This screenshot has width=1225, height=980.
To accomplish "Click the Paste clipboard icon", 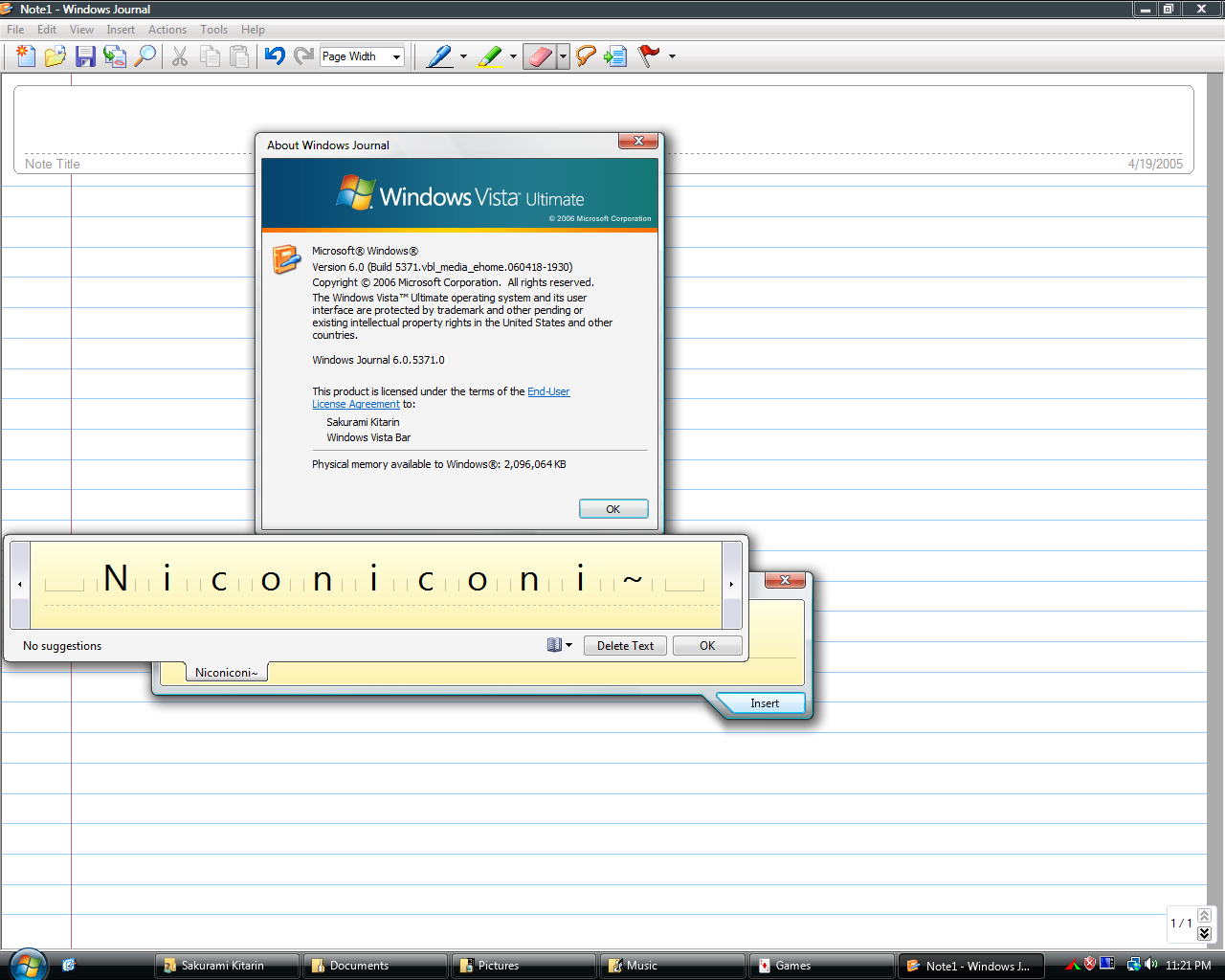I will (239, 56).
